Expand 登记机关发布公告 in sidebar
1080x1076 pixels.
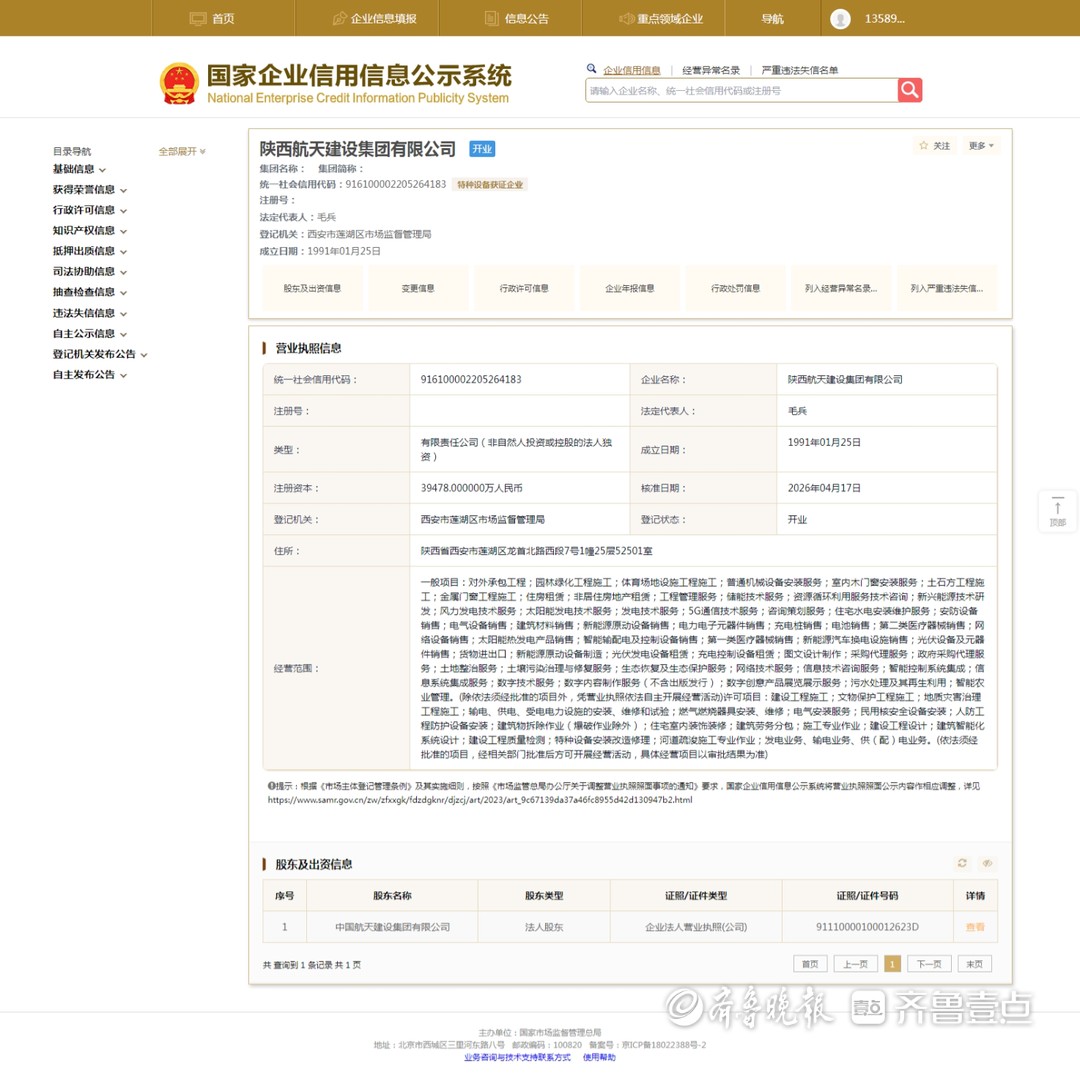pos(100,354)
